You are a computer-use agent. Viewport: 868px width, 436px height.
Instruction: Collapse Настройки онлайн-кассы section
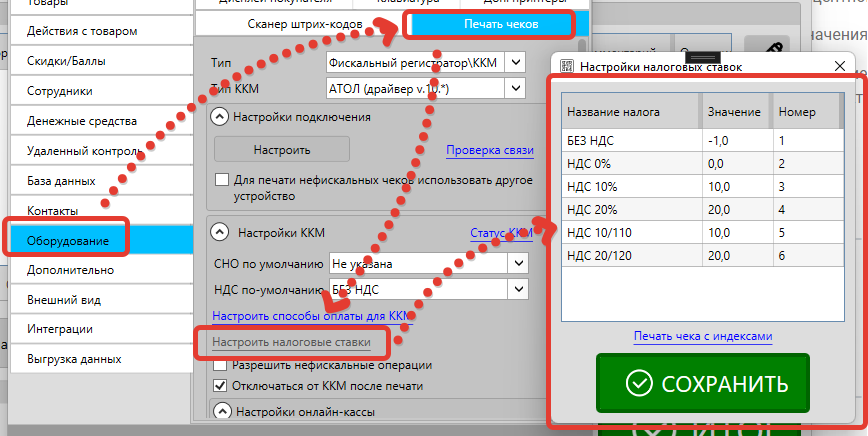tap(223, 411)
